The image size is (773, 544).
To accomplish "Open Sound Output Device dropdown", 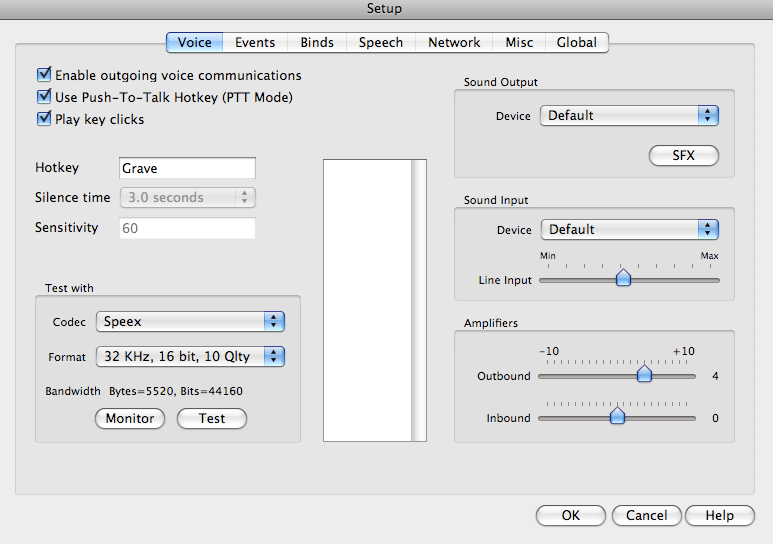I will pyautogui.click(x=629, y=116).
